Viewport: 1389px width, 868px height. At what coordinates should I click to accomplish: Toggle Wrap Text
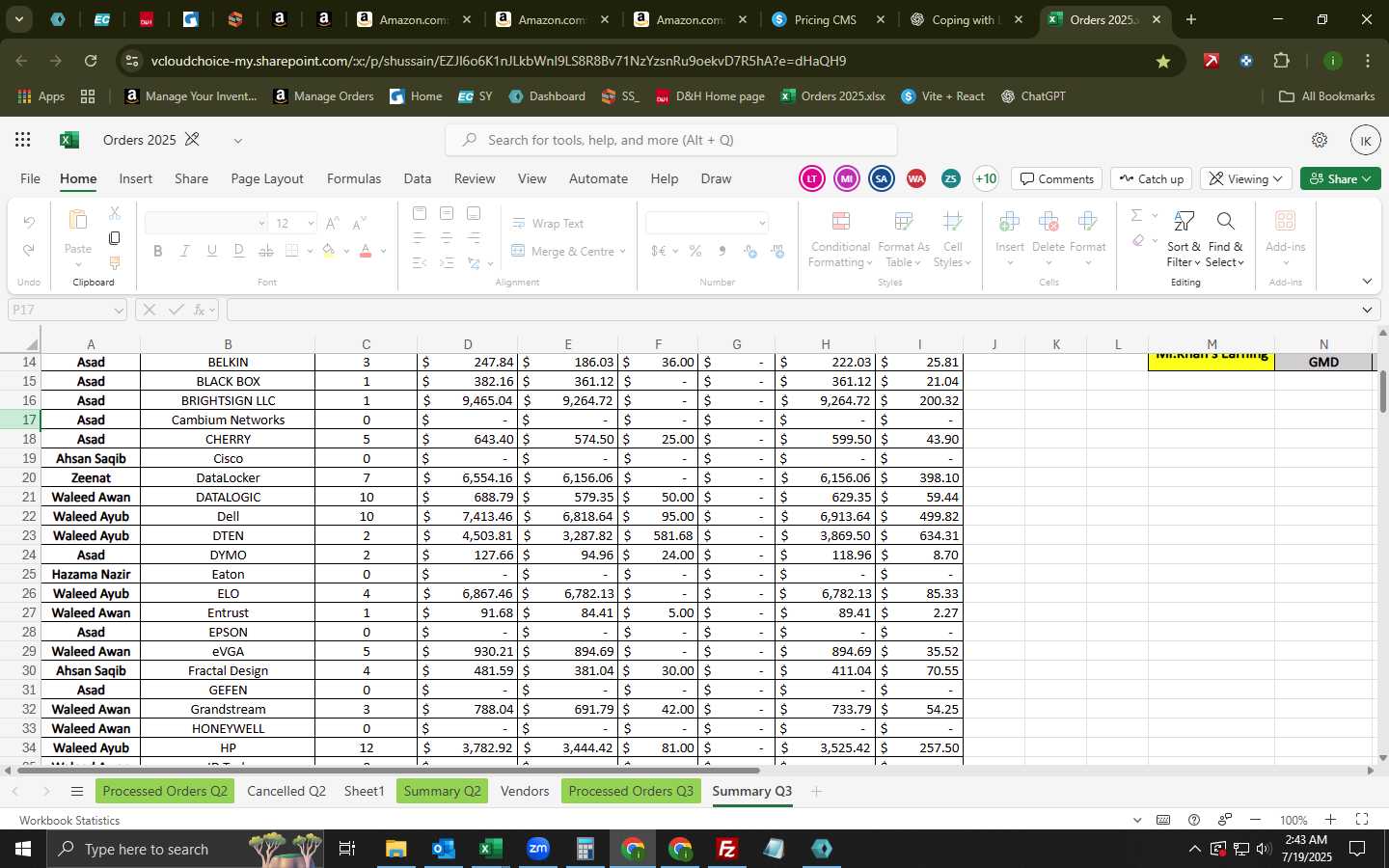pos(548,223)
